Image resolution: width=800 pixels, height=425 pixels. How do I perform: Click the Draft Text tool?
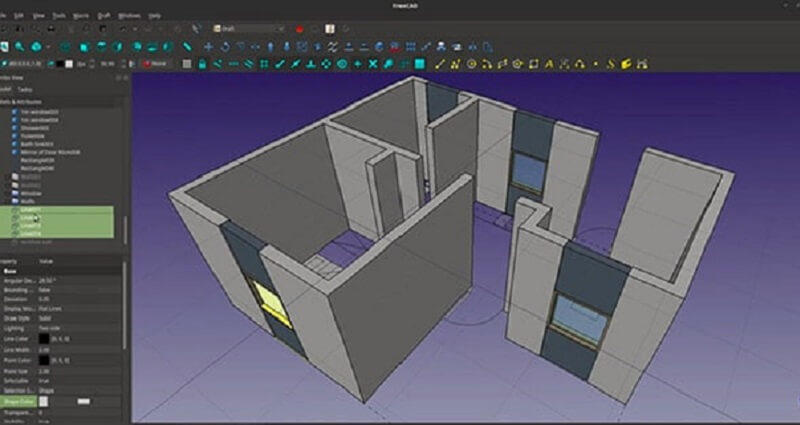[x=549, y=64]
